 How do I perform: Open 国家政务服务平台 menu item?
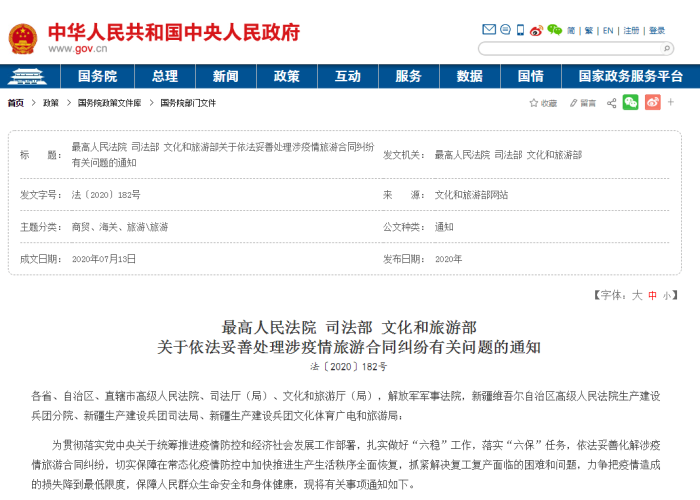630,76
